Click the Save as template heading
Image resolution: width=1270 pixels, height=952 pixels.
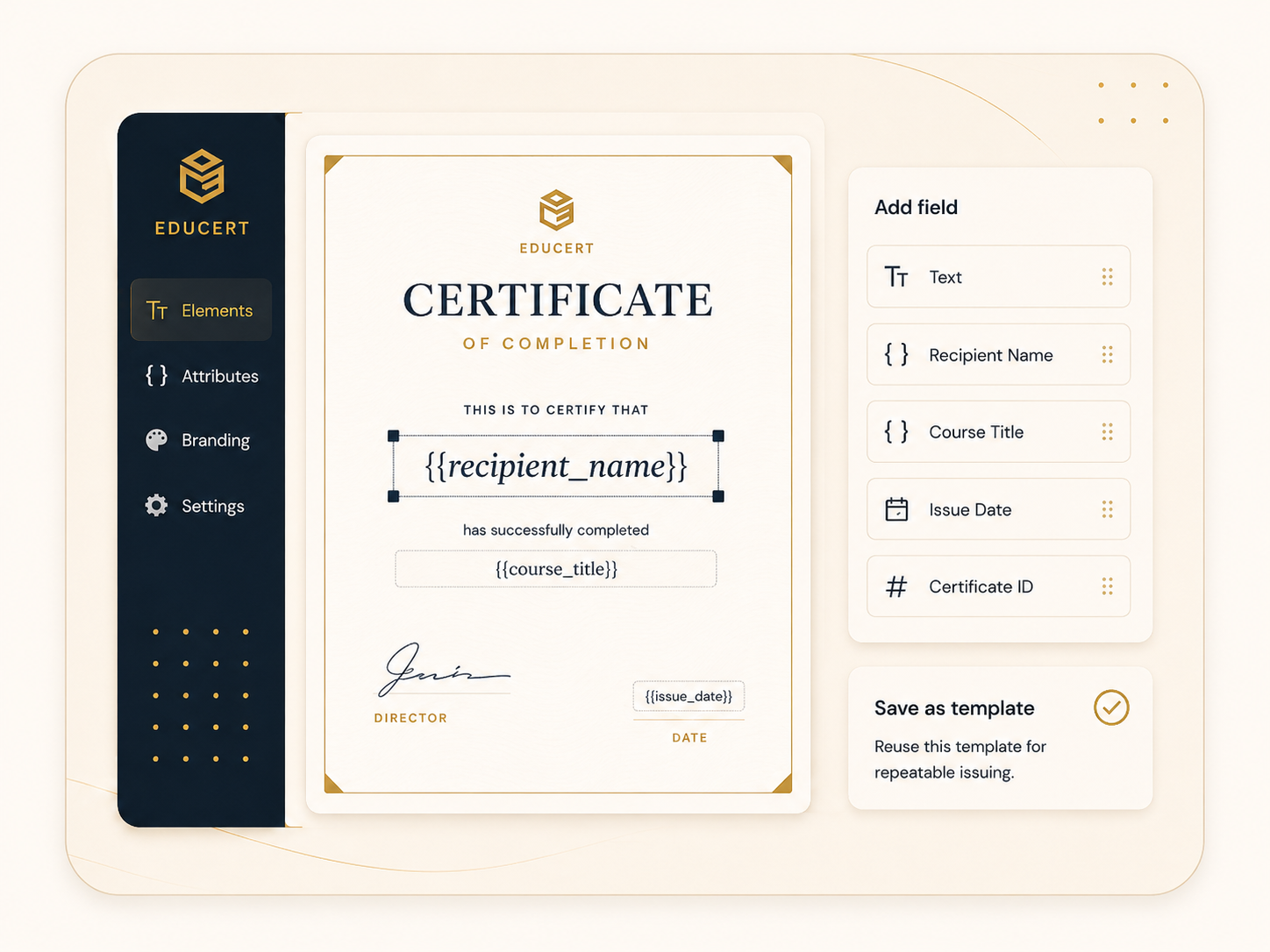pyautogui.click(x=954, y=708)
